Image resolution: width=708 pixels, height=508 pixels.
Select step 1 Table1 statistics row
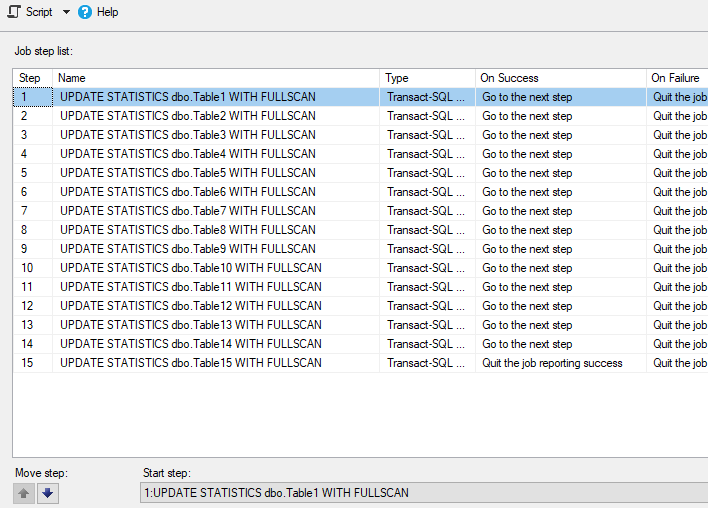tap(360, 97)
